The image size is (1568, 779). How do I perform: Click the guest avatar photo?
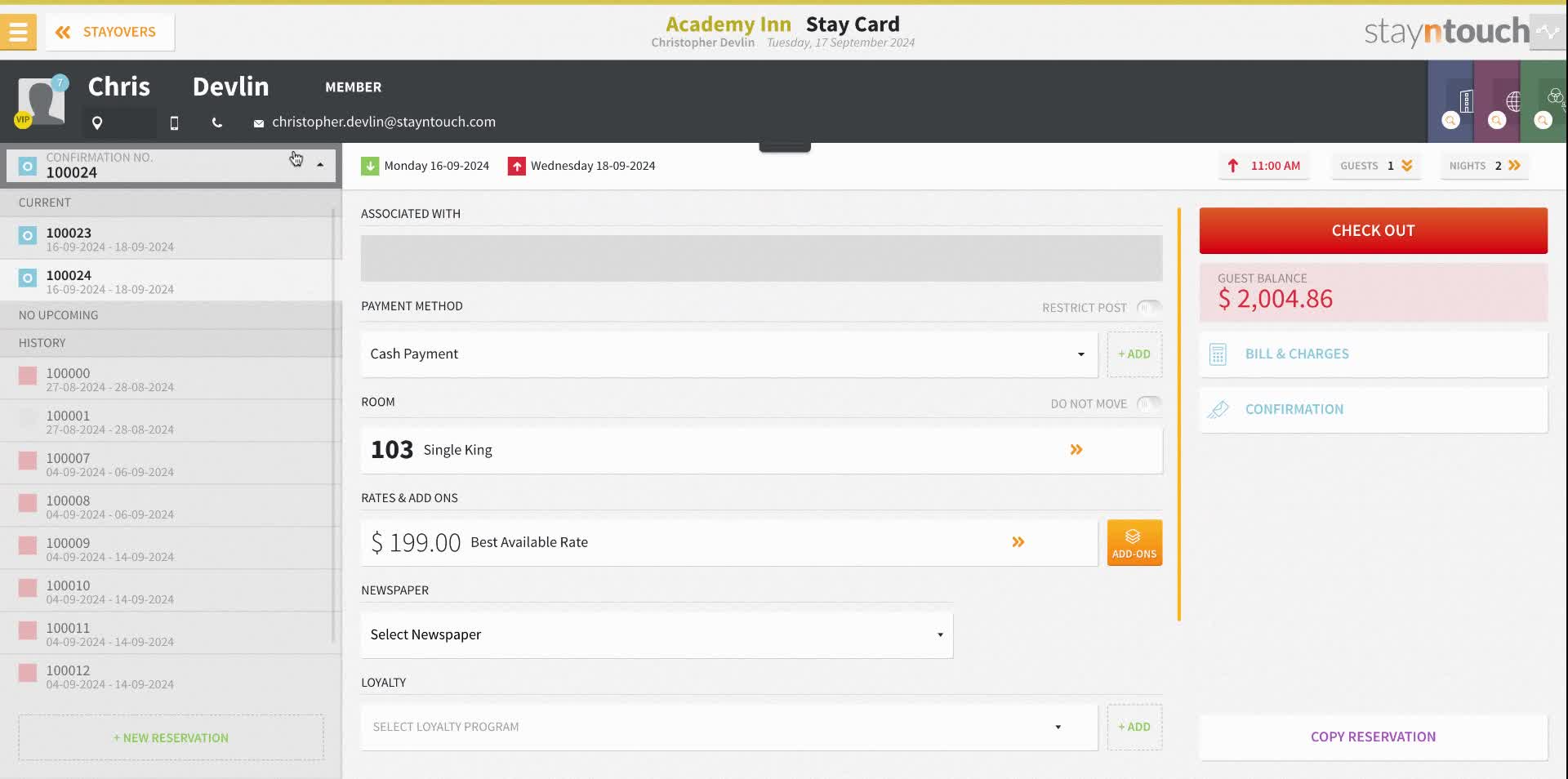[41, 101]
